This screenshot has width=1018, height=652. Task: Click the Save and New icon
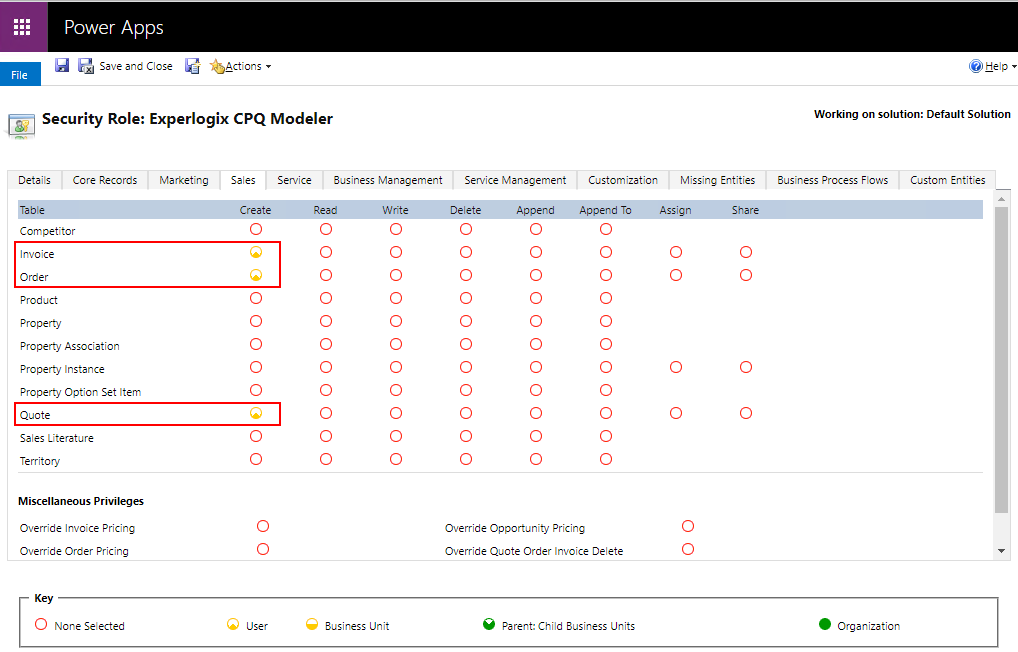[192, 66]
